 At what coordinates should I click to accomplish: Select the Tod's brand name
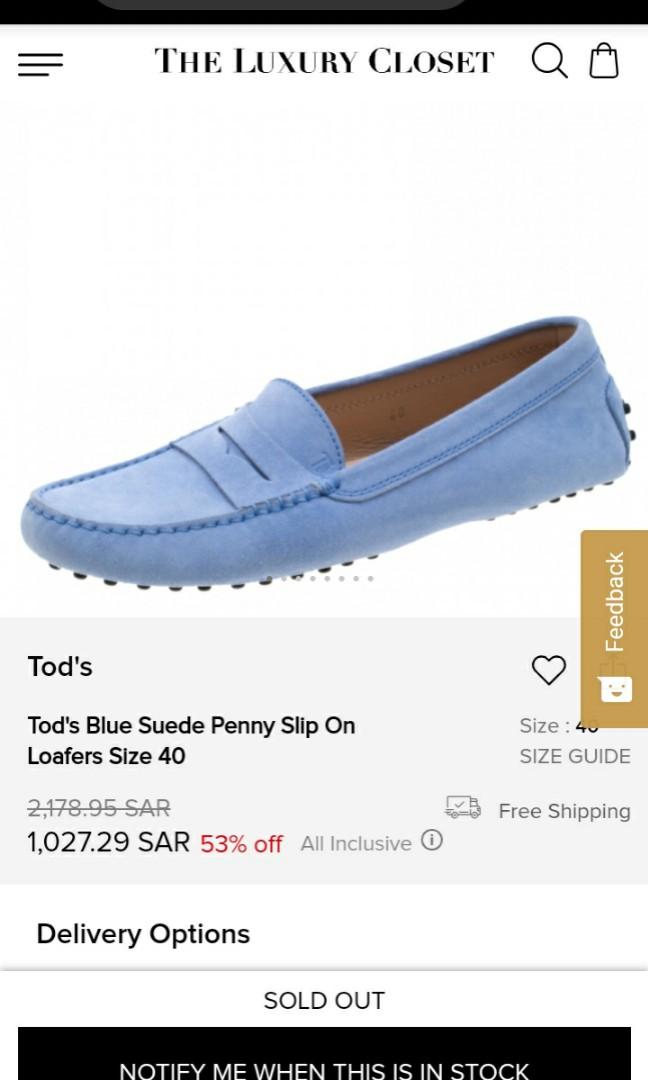pyautogui.click(x=59, y=666)
